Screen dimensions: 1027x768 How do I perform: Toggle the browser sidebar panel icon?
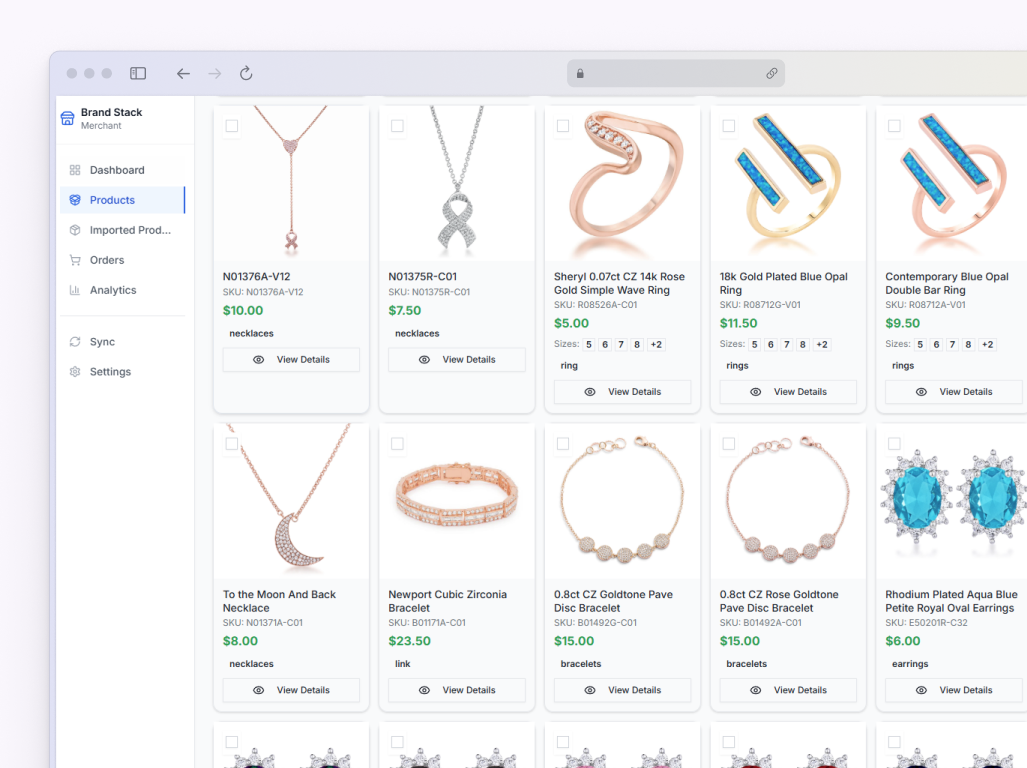[138, 73]
